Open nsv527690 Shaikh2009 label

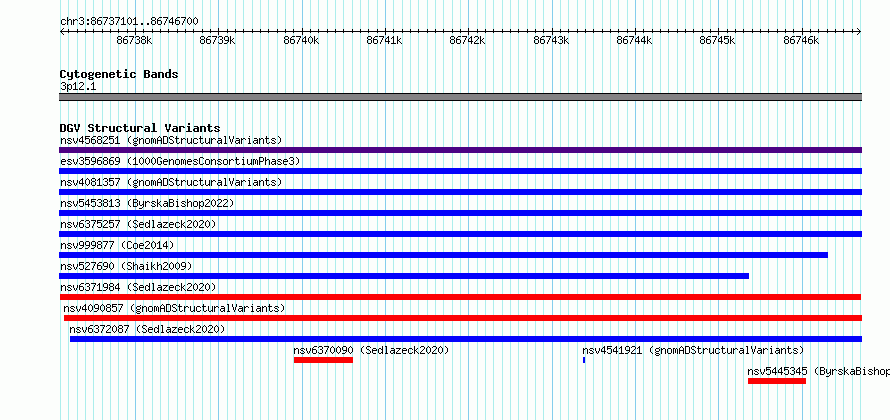[126, 266]
